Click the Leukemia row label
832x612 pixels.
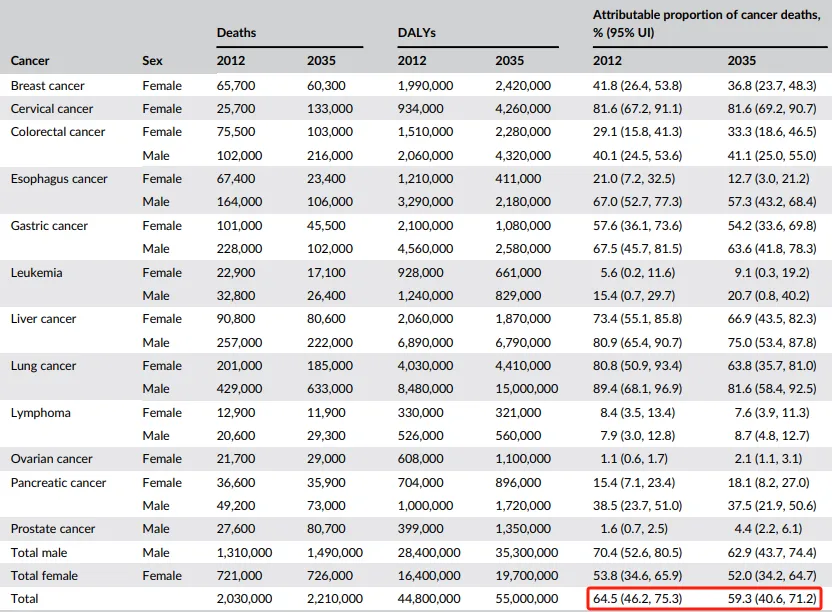coord(36,273)
